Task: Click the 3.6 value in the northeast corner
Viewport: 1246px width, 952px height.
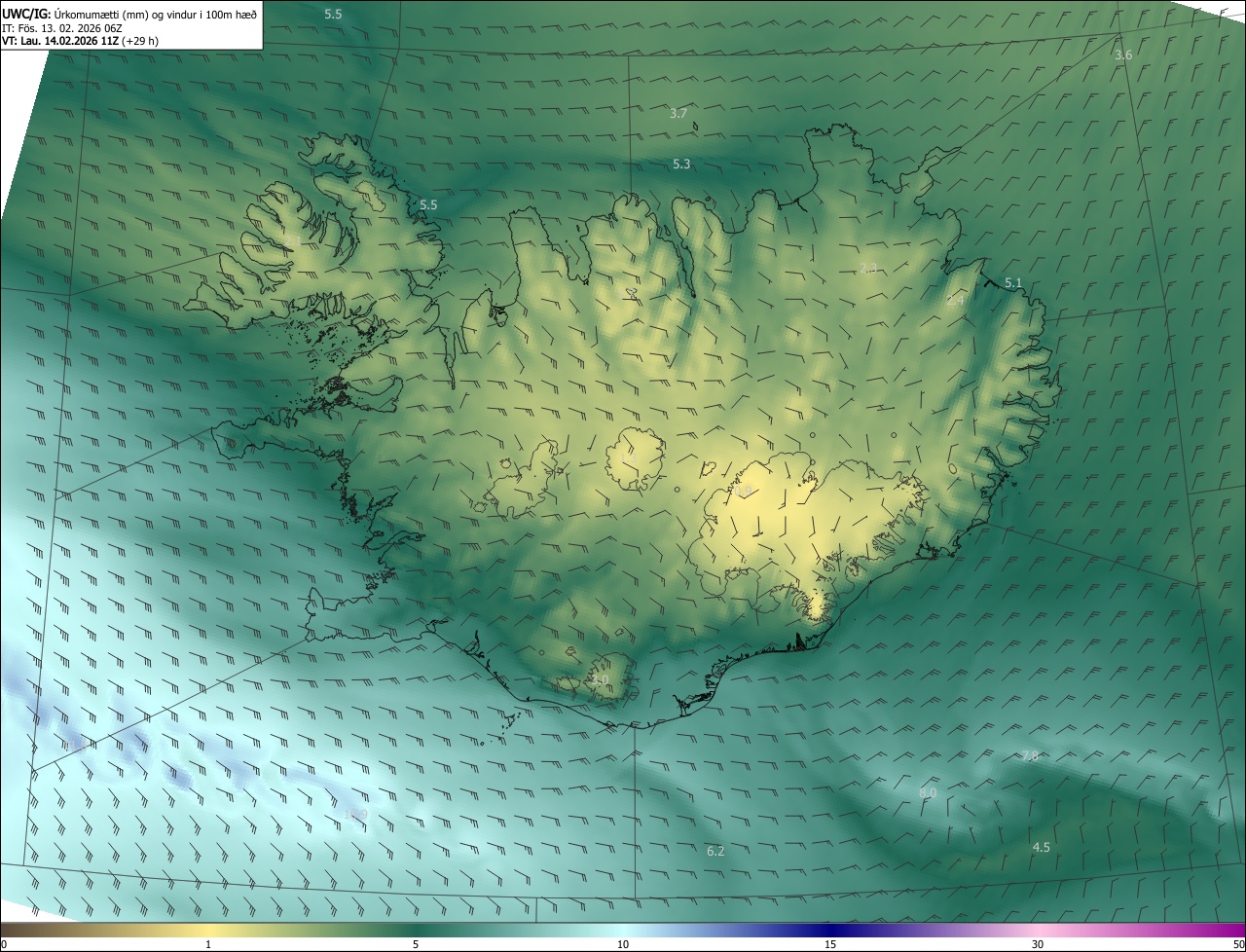Action: coord(1123,55)
